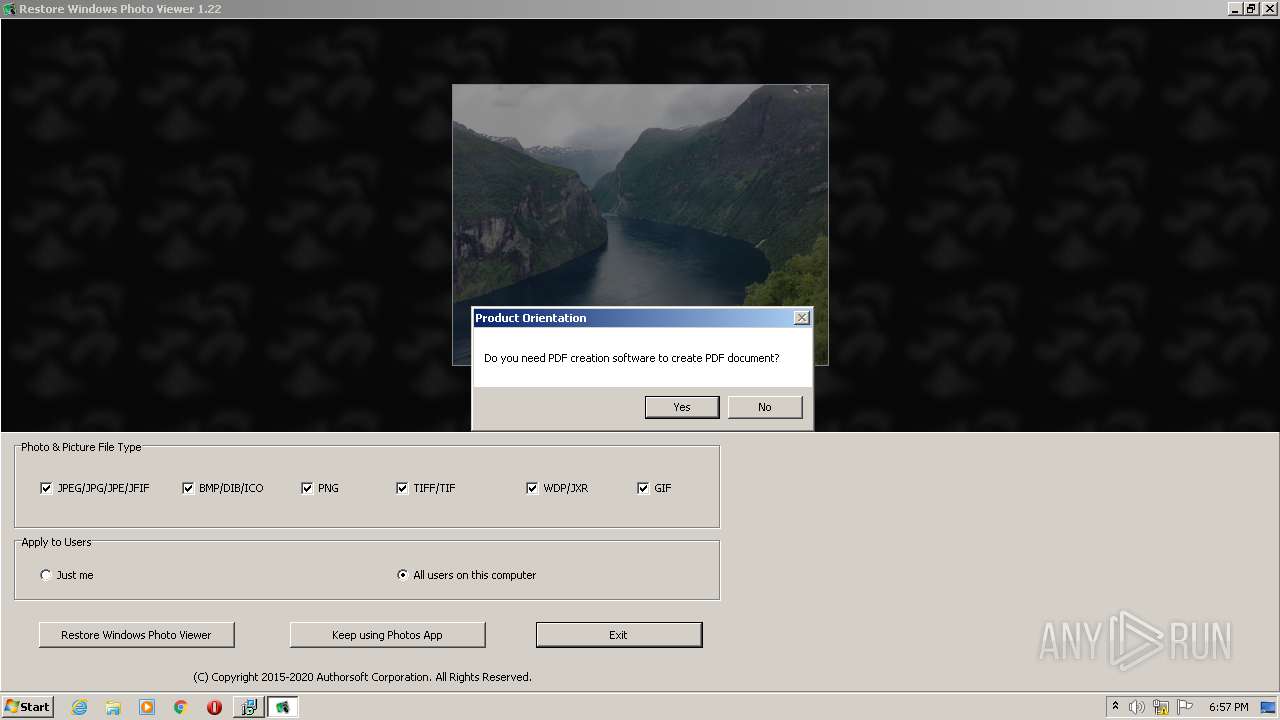Open the installer task in the taskbar
Viewport: 1280px width, 720px height.
click(248, 707)
